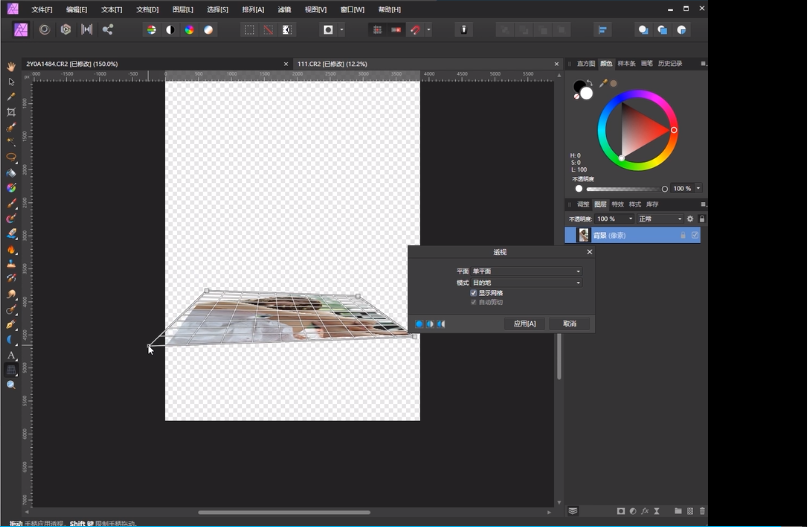Open the Edit [E] menu

click(77, 9)
